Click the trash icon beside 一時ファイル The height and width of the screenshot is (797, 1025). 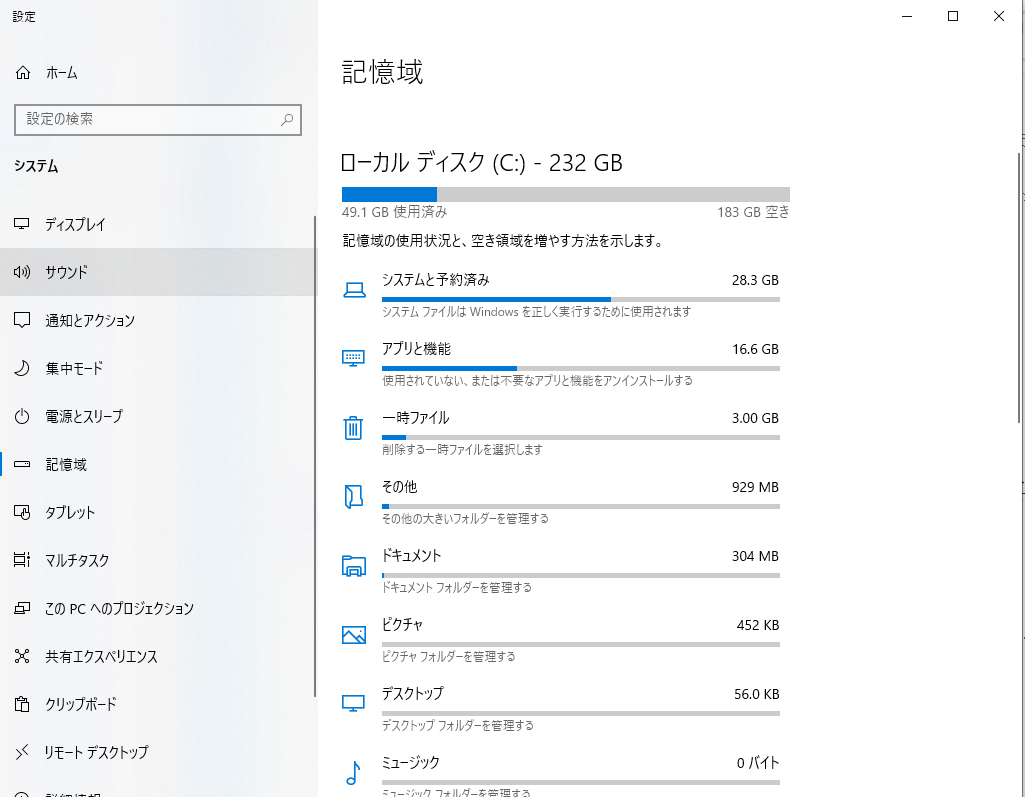click(x=352, y=427)
